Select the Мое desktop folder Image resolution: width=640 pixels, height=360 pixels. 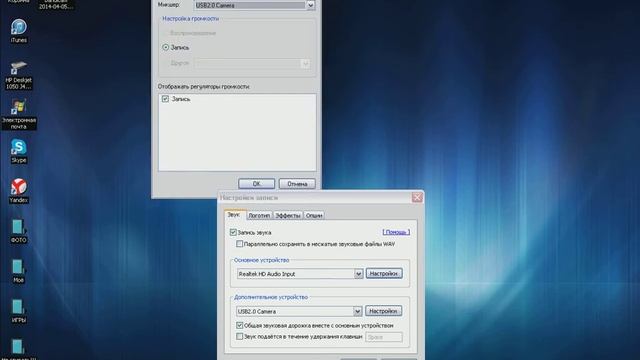pos(18,271)
